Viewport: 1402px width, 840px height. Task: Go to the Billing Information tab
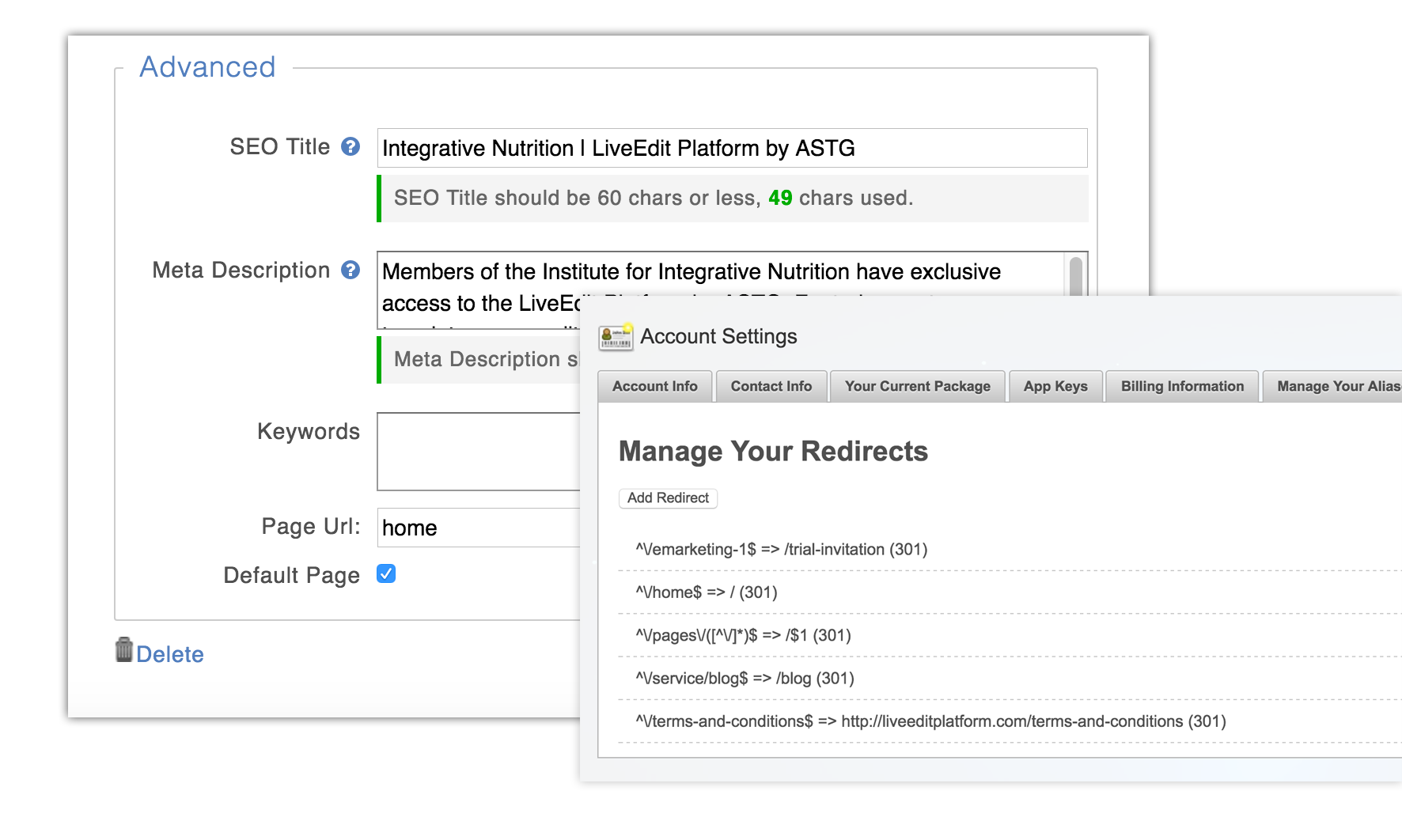pyautogui.click(x=1182, y=386)
